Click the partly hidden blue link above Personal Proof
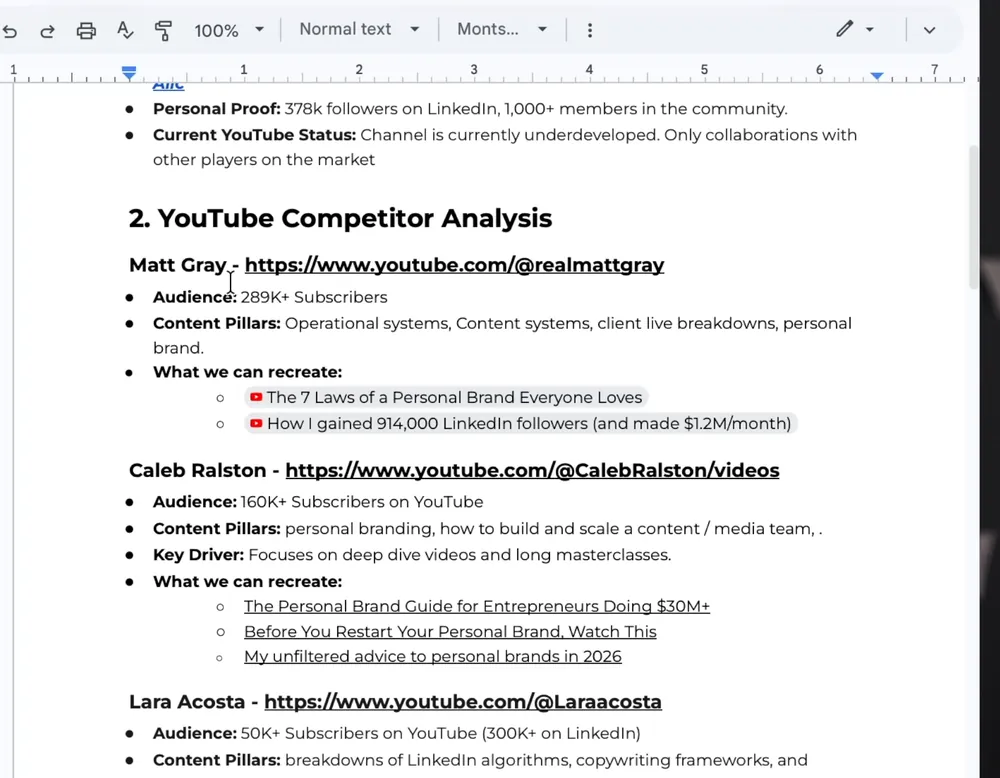 [168, 85]
